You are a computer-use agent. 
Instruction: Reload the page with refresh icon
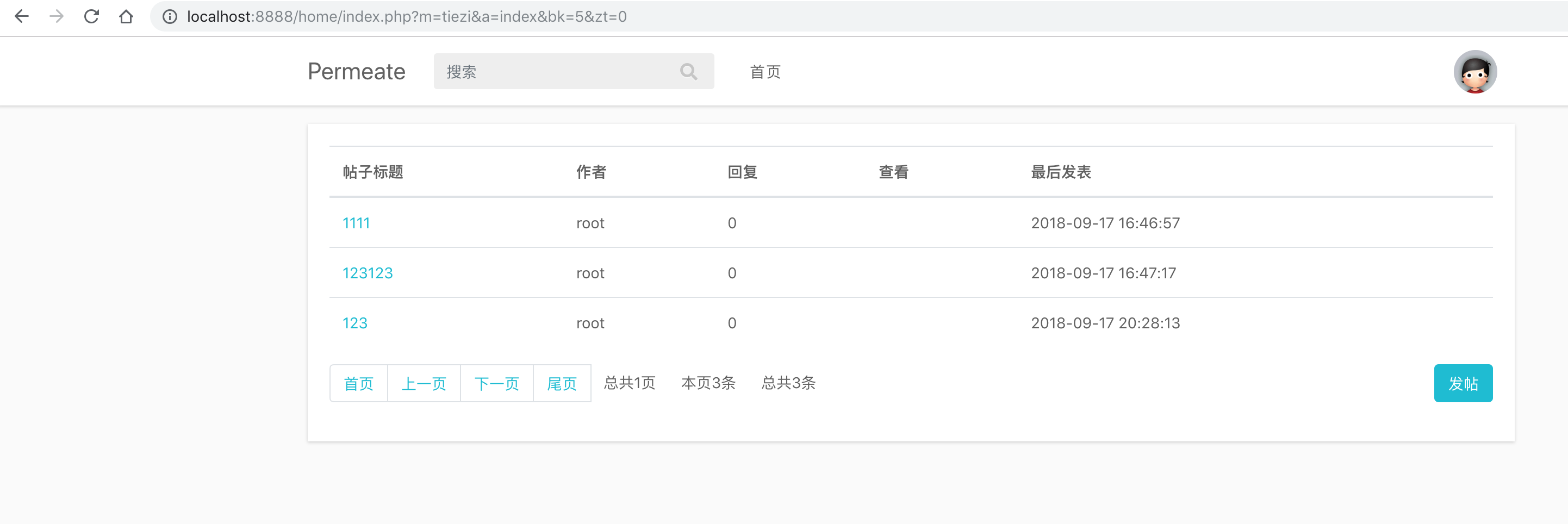click(x=91, y=16)
